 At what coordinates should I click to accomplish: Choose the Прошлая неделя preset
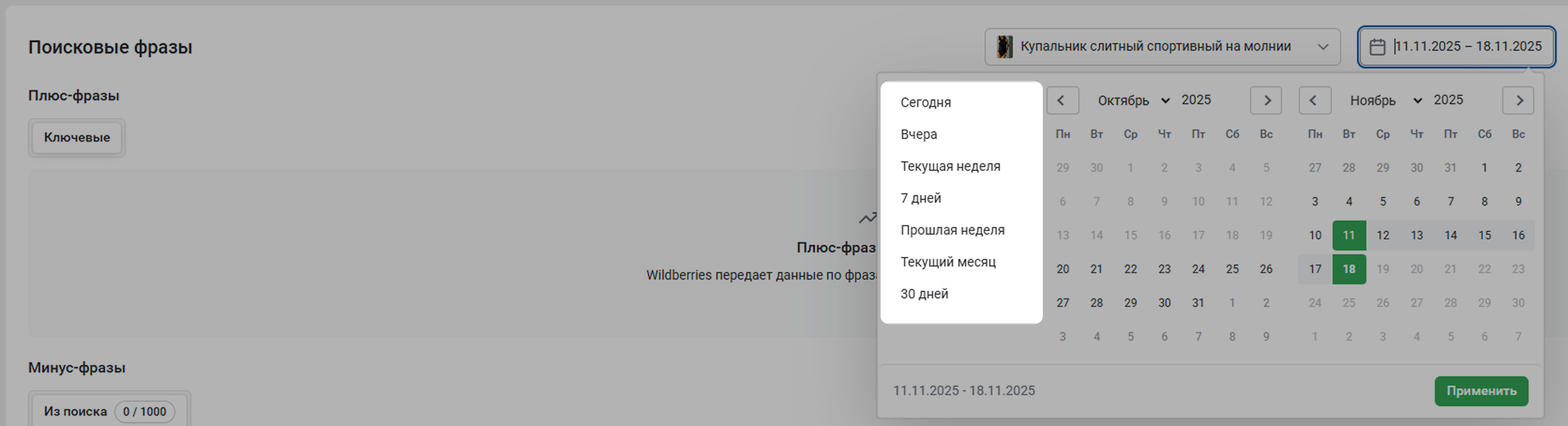click(x=952, y=230)
